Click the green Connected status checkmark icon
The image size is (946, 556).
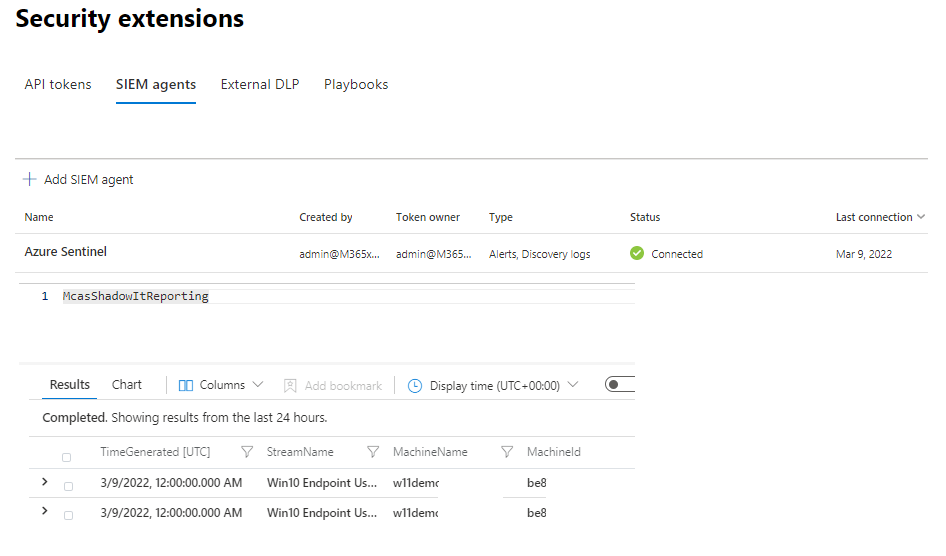(x=637, y=254)
